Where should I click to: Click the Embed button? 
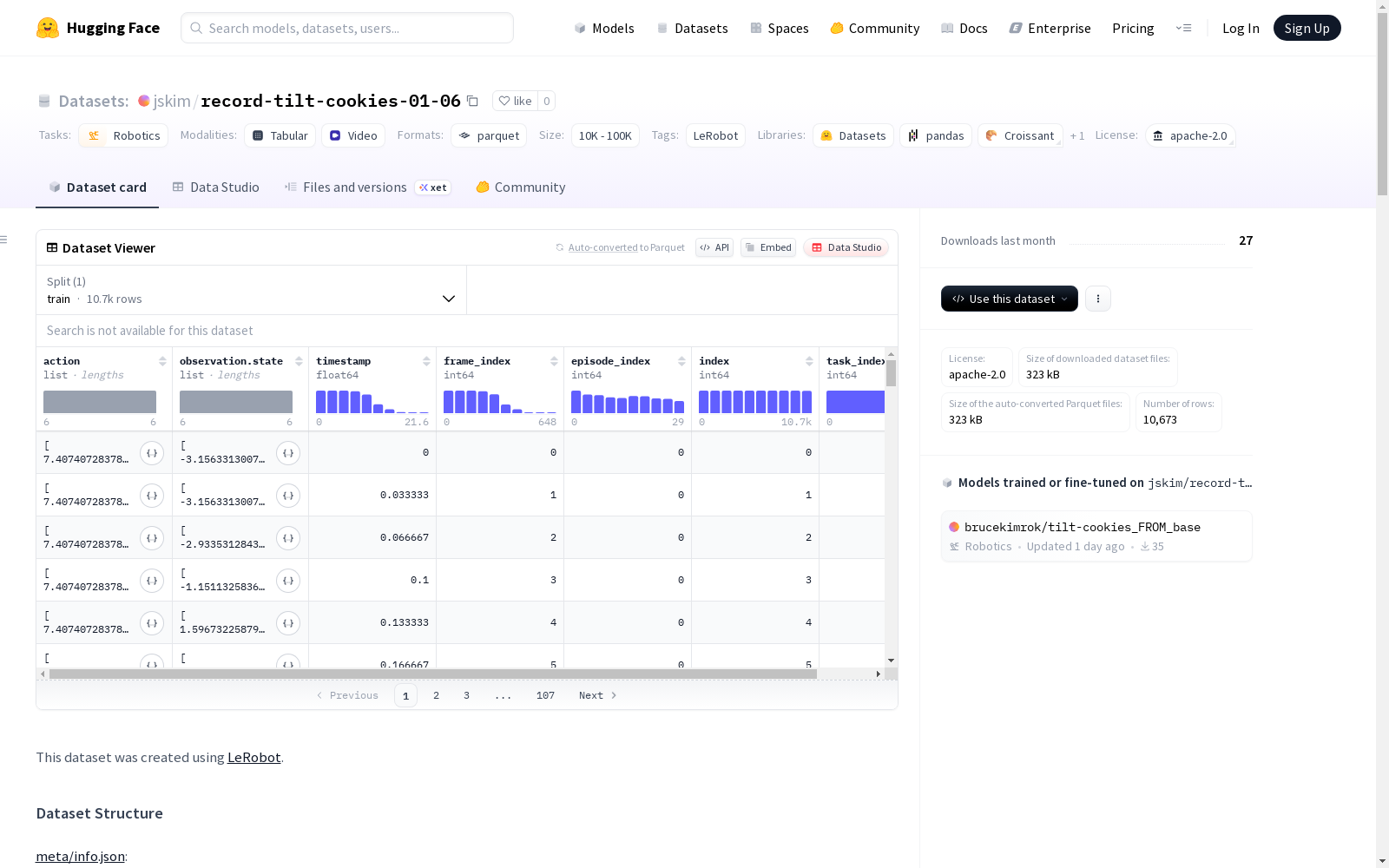click(768, 247)
